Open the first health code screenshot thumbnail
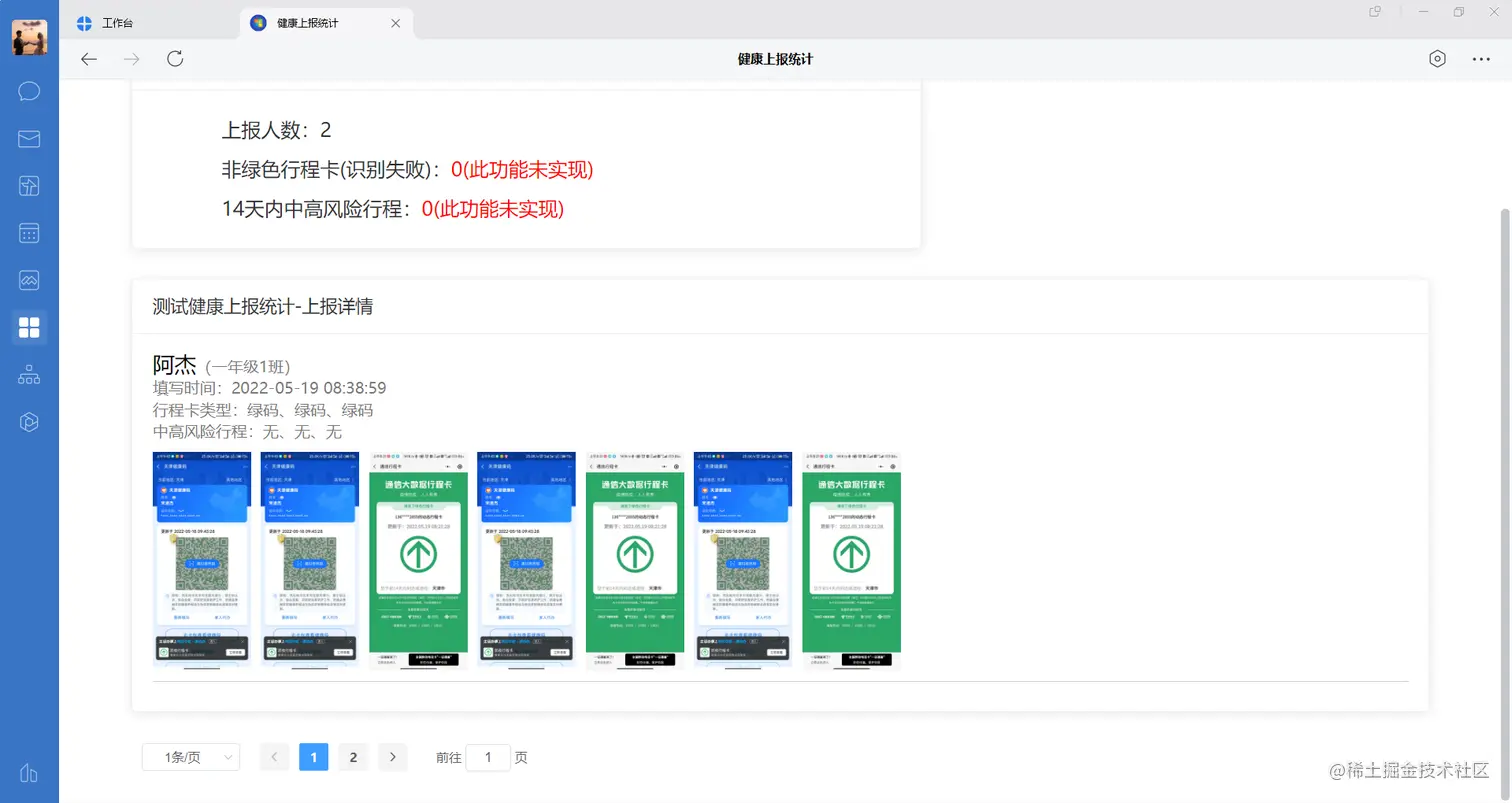1512x803 pixels. click(x=202, y=561)
